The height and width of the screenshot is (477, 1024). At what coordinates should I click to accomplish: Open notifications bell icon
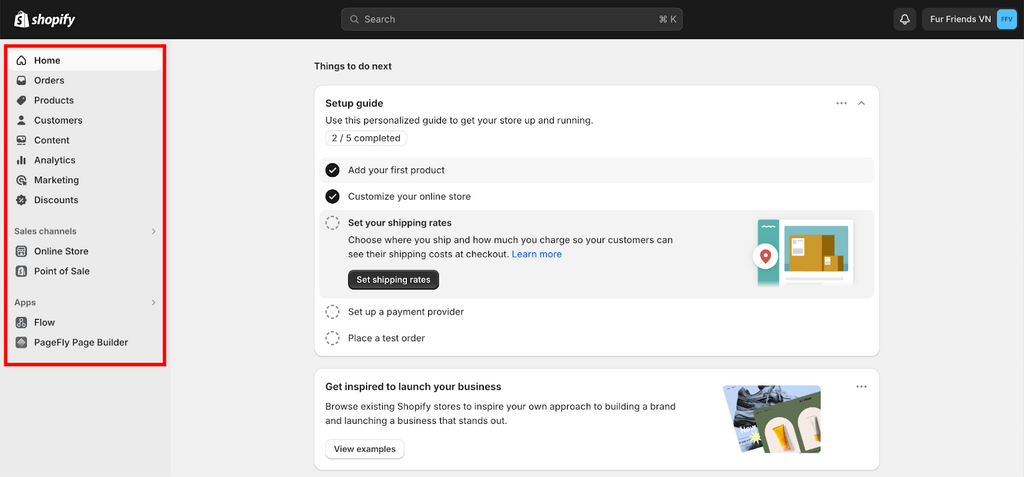(904, 20)
